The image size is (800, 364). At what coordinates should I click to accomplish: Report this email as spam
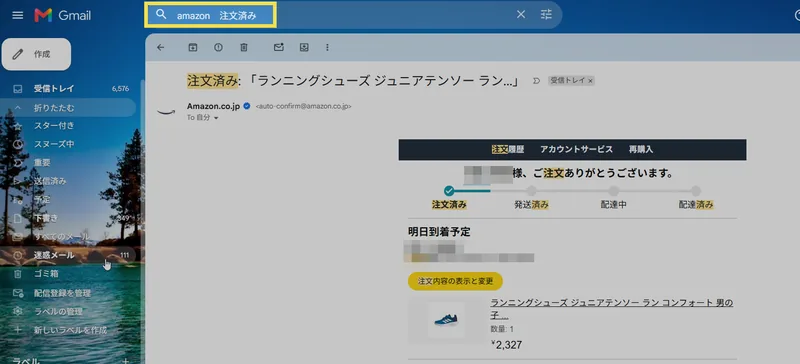[x=218, y=47]
